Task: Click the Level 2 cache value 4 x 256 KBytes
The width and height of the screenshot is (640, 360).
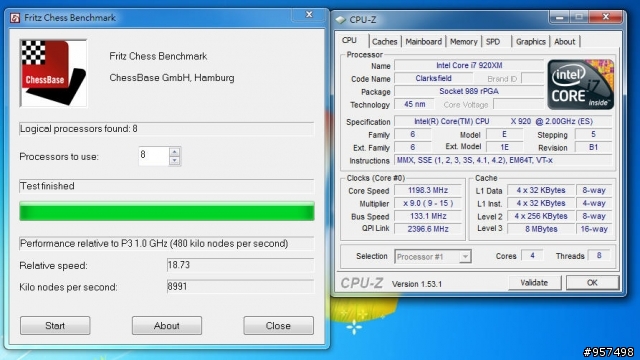Action: point(541,216)
